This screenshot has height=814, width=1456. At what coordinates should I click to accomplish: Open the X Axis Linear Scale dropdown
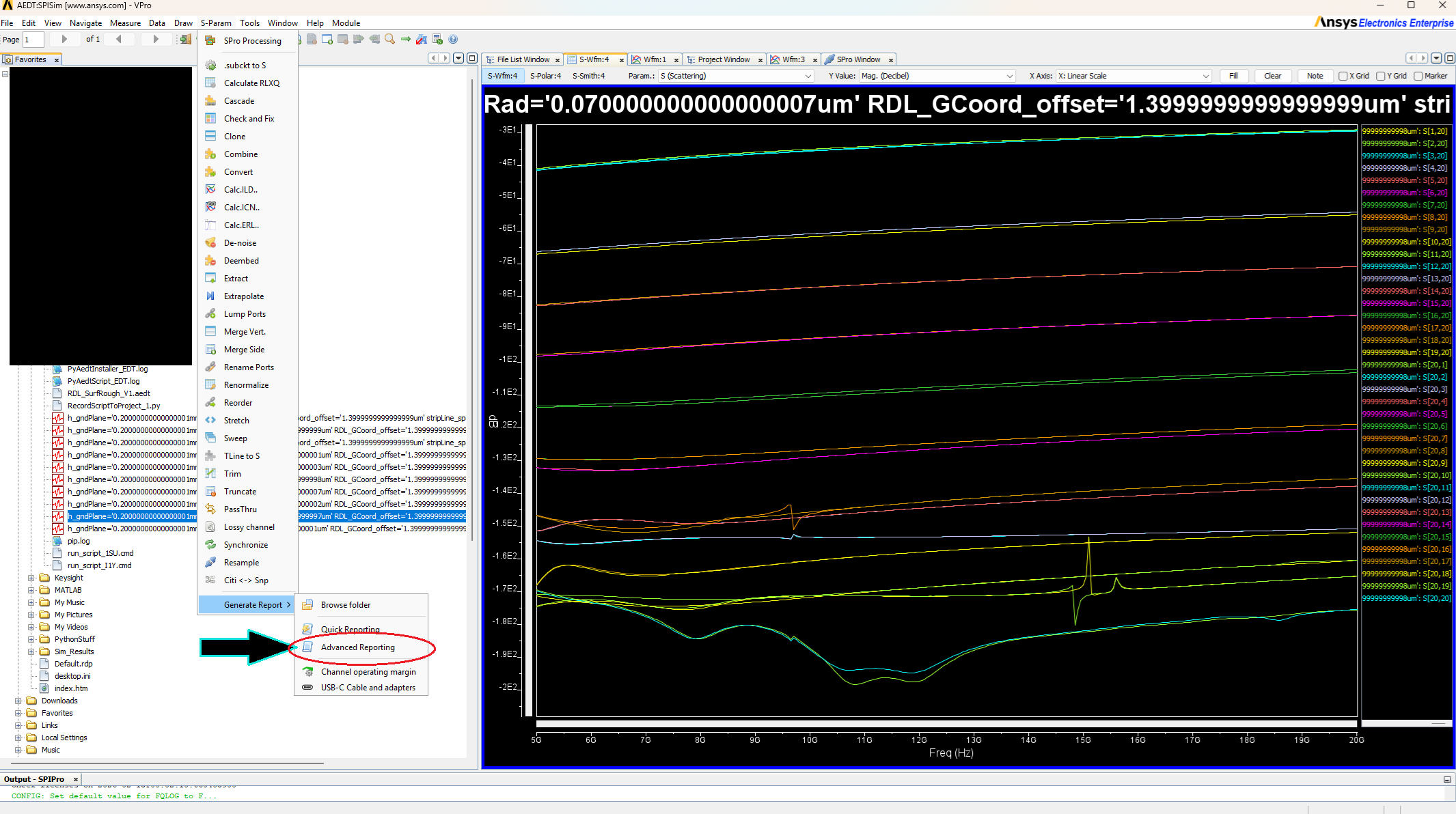(x=1133, y=76)
